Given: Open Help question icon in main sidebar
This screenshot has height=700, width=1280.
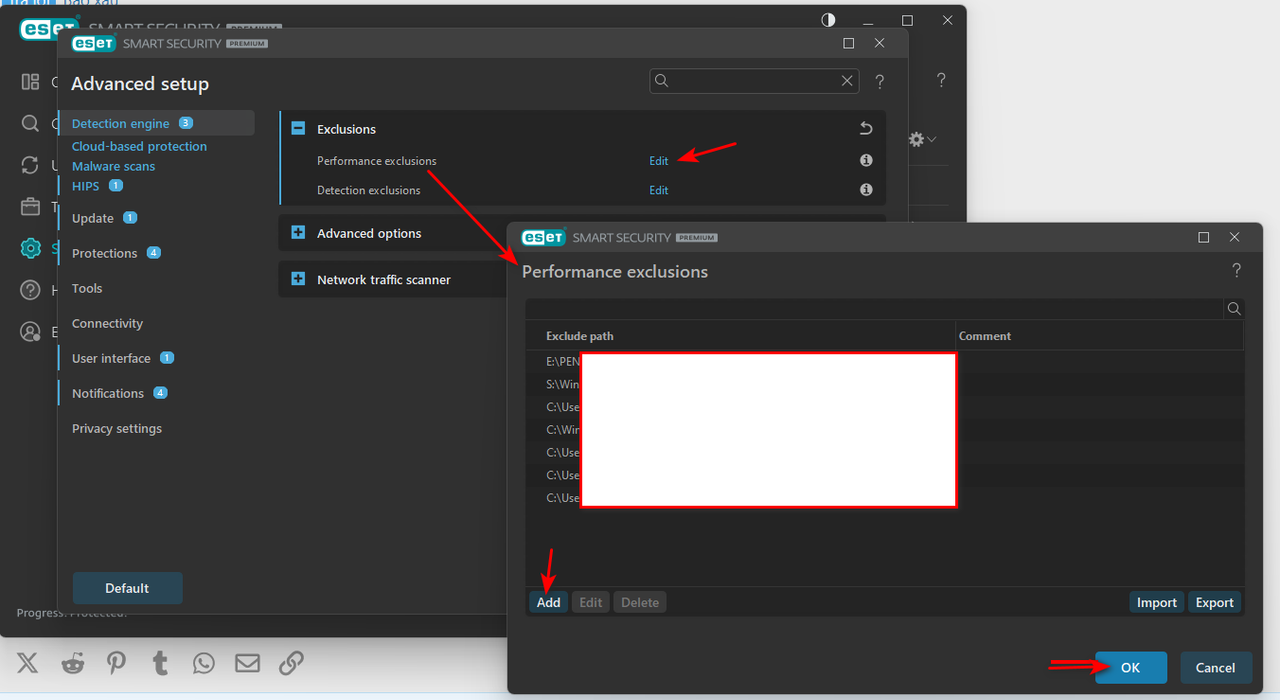Looking at the screenshot, I should click(30, 290).
